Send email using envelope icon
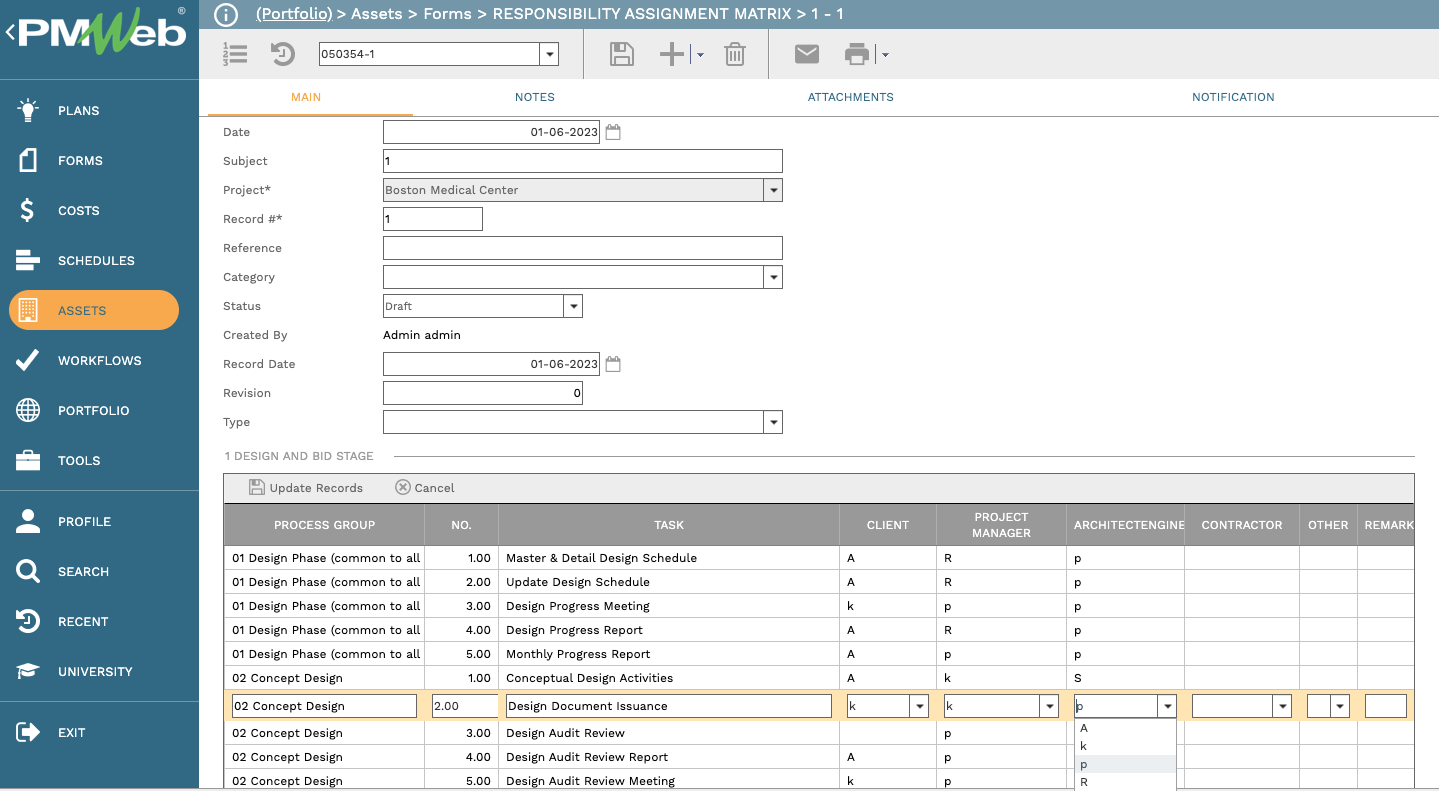 (x=807, y=54)
